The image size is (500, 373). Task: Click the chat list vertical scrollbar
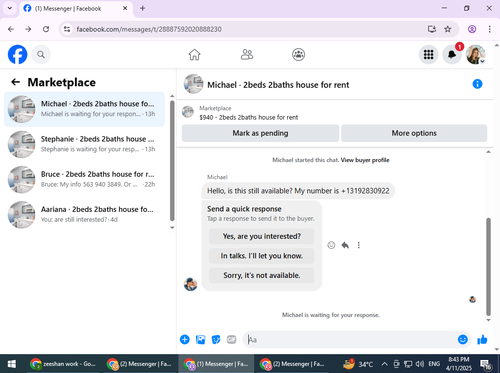[x=172, y=160]
